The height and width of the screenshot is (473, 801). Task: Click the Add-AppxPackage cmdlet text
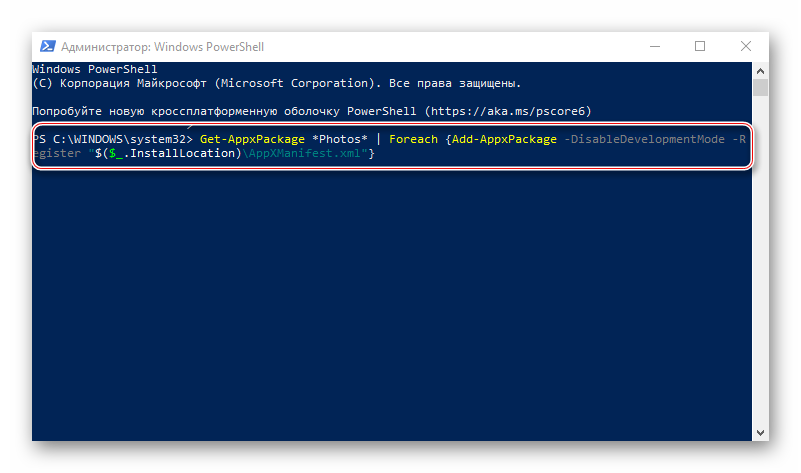(x=504, y=139)
